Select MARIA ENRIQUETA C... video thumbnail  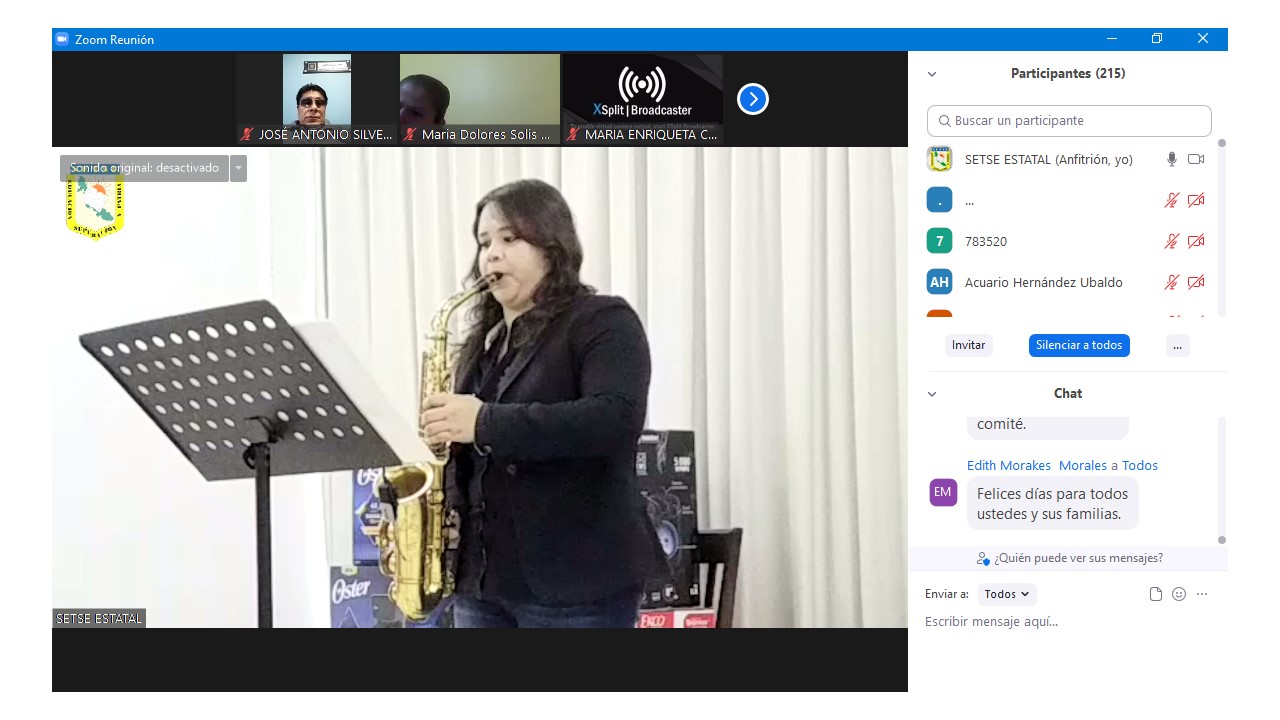coord(643,99)
